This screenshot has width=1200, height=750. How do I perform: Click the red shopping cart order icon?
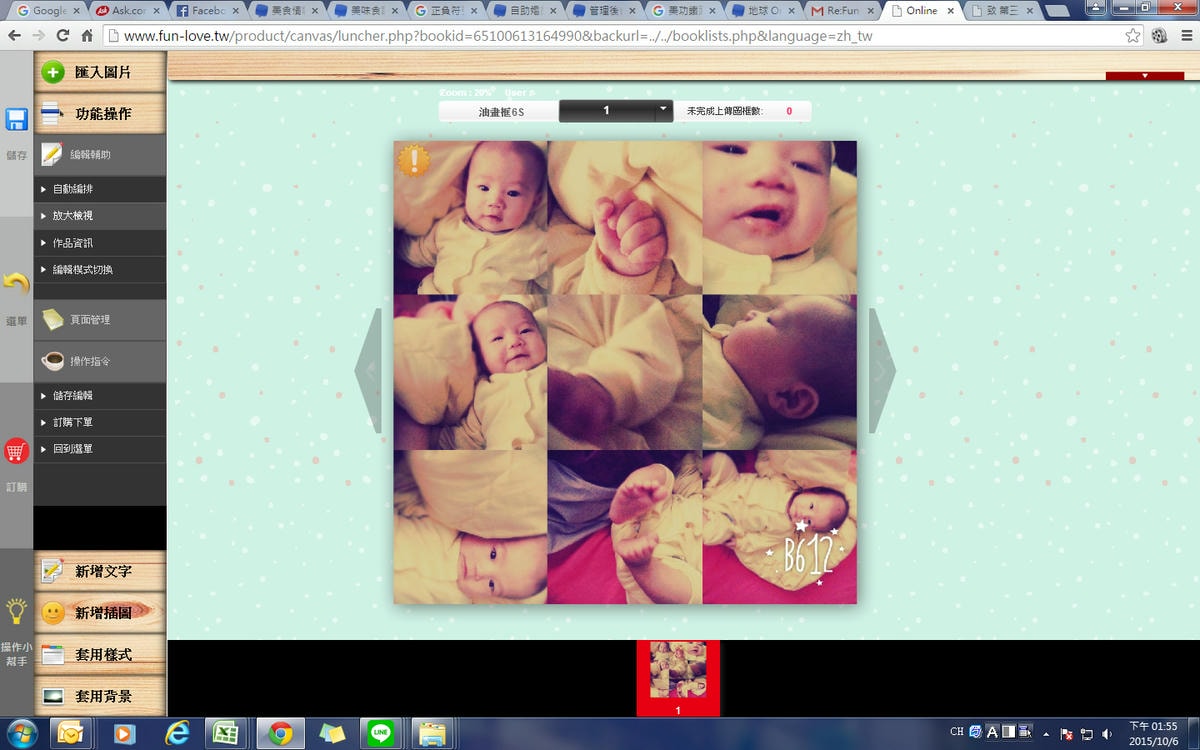coord(16,451)
